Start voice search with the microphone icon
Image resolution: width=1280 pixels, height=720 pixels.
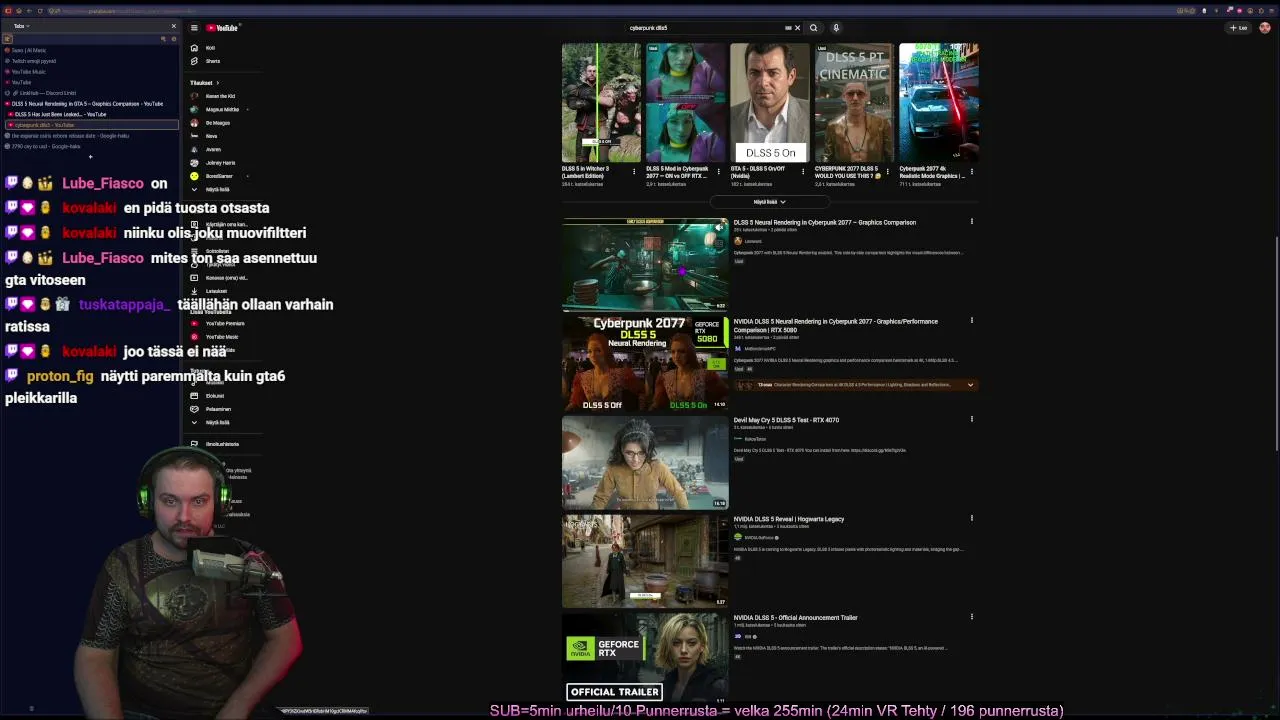pyautogui.click(x=836, y=28)
